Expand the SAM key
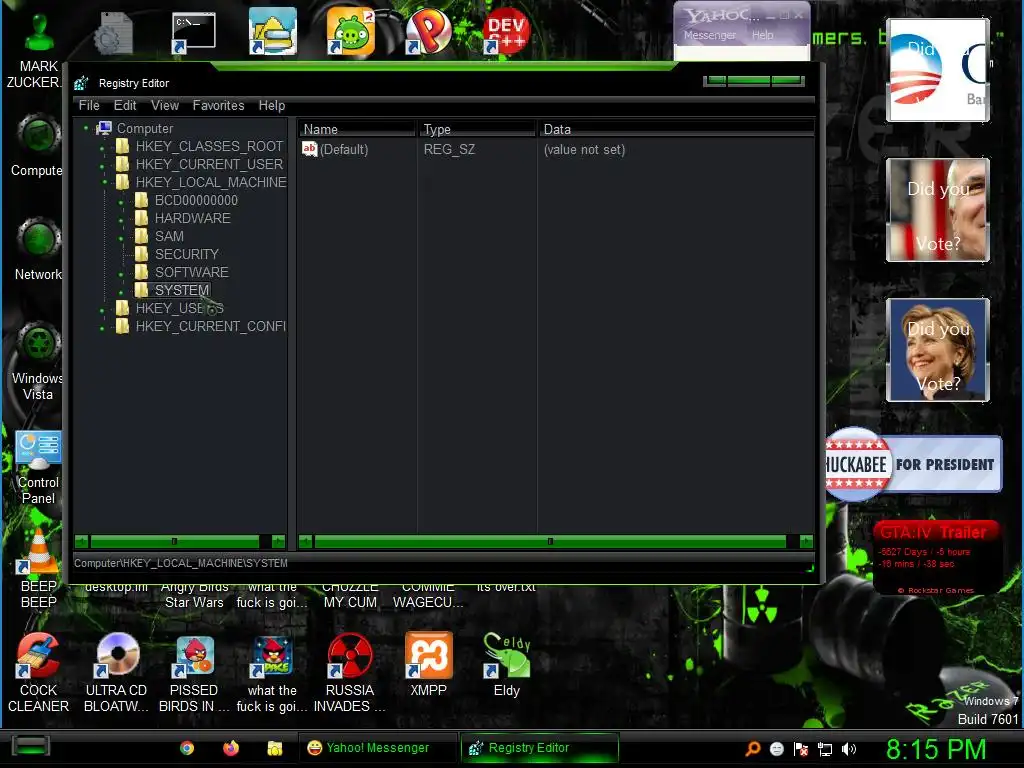Screen dimensions: 1024x768 tap(121, 239)
